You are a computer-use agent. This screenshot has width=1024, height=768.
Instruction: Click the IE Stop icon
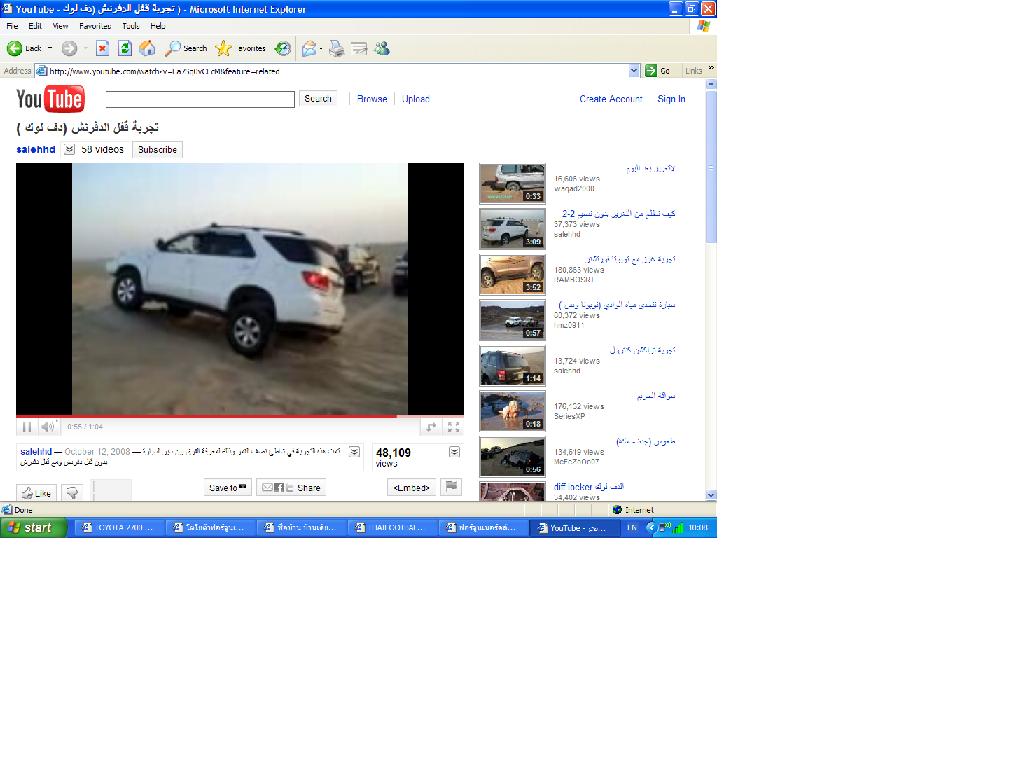[x=102, y=48]
